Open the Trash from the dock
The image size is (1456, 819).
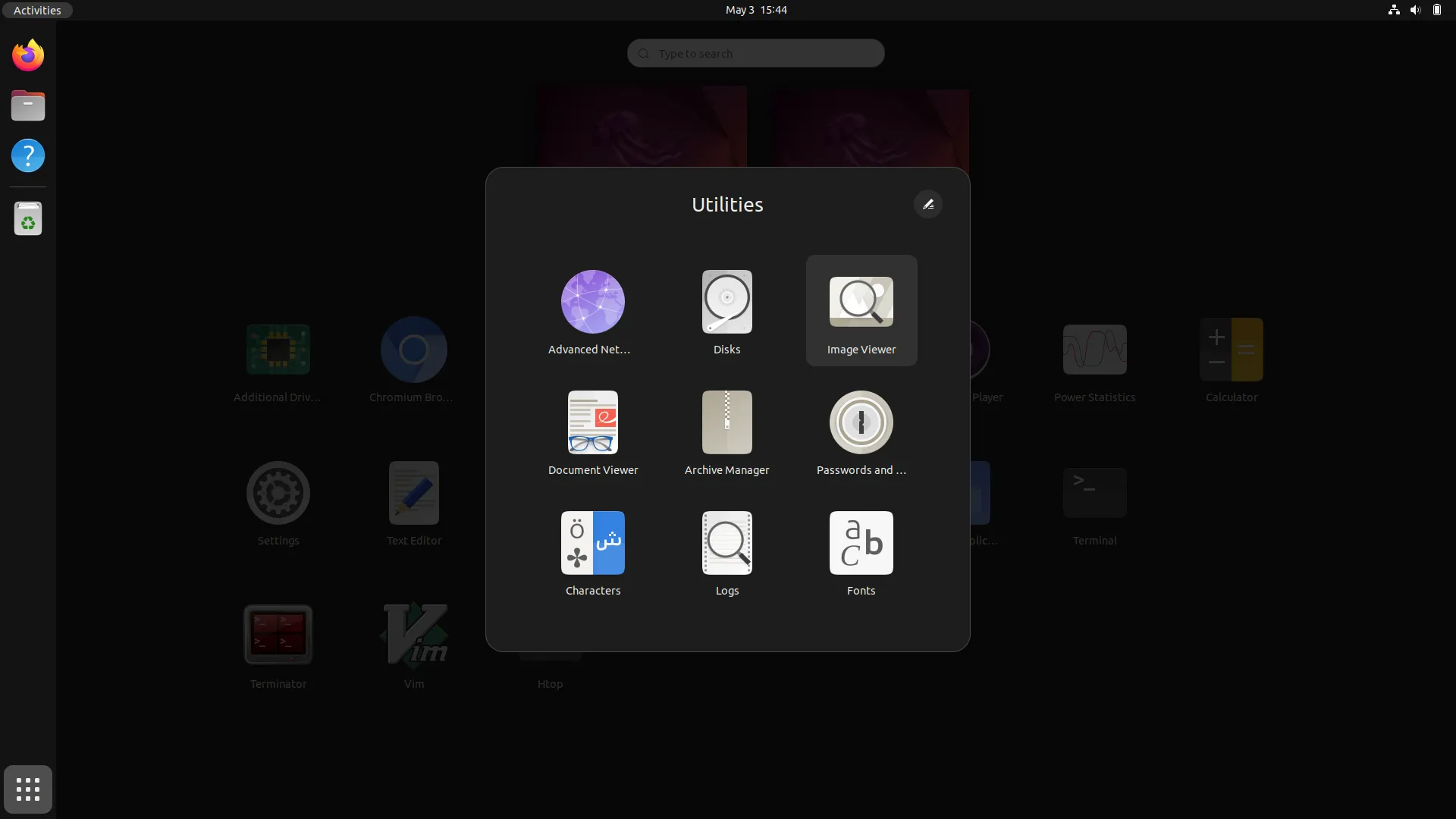(x=28, y=218)
